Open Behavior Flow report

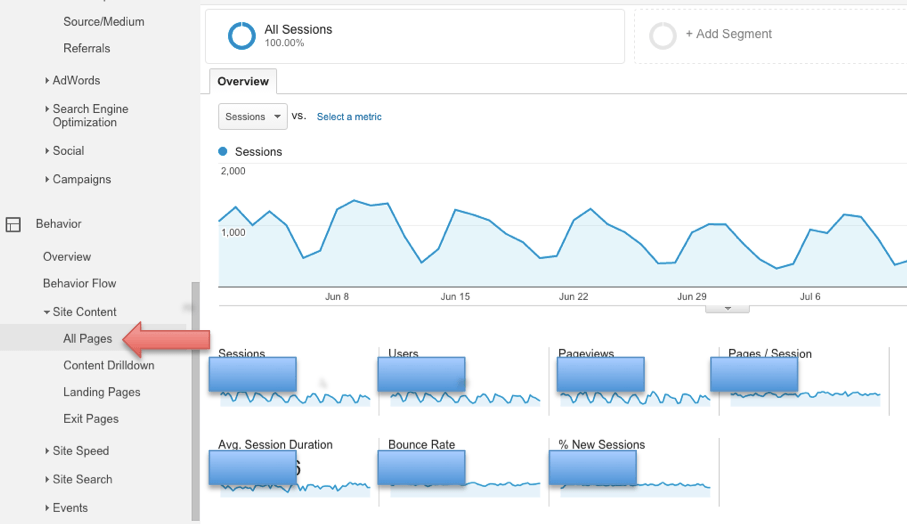pos(80,283)
